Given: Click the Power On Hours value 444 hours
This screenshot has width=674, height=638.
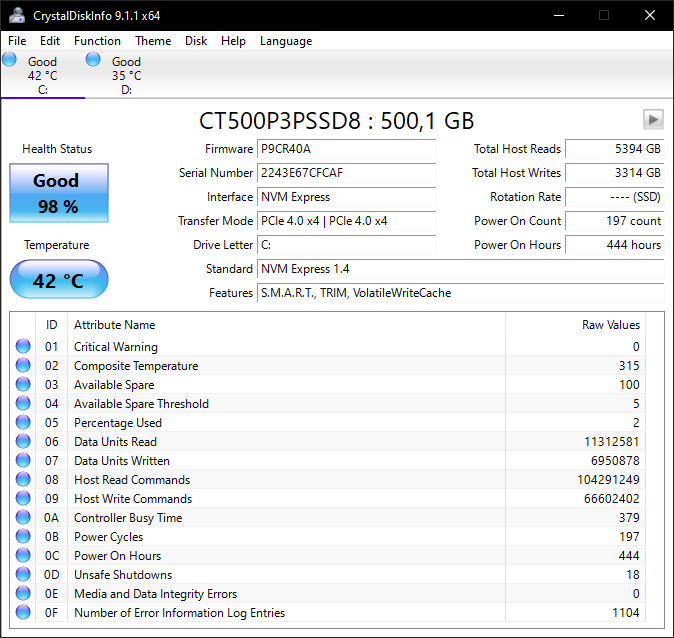Looking at the screenshot, I should pos(615,245).
